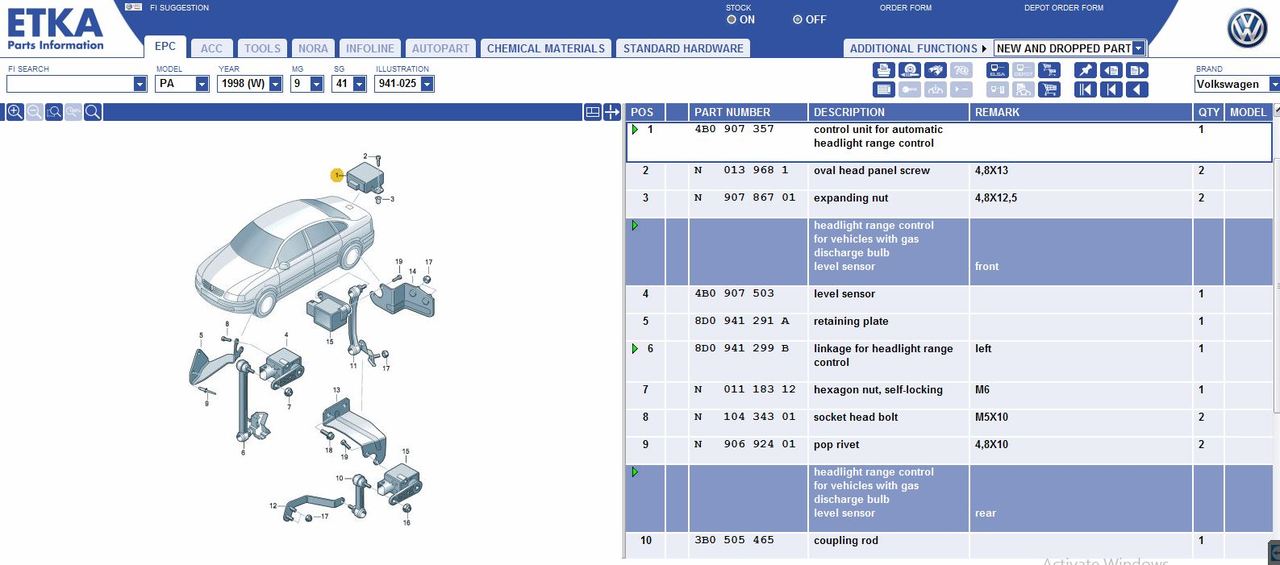This screenshot has height=565, width=1280.
Task: Open the SG dropdown showing 41
Action: pos(359,84)
